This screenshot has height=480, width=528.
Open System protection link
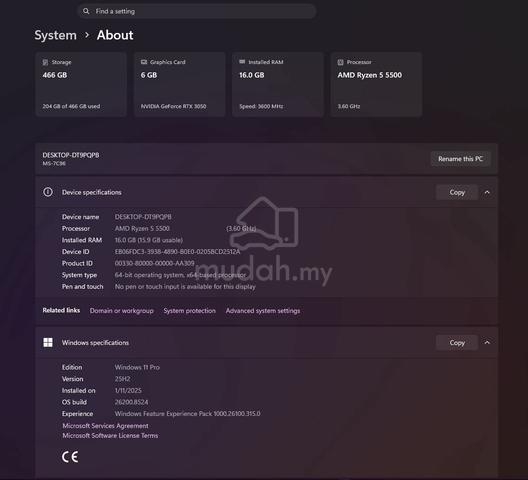click(x=190, y=311)
